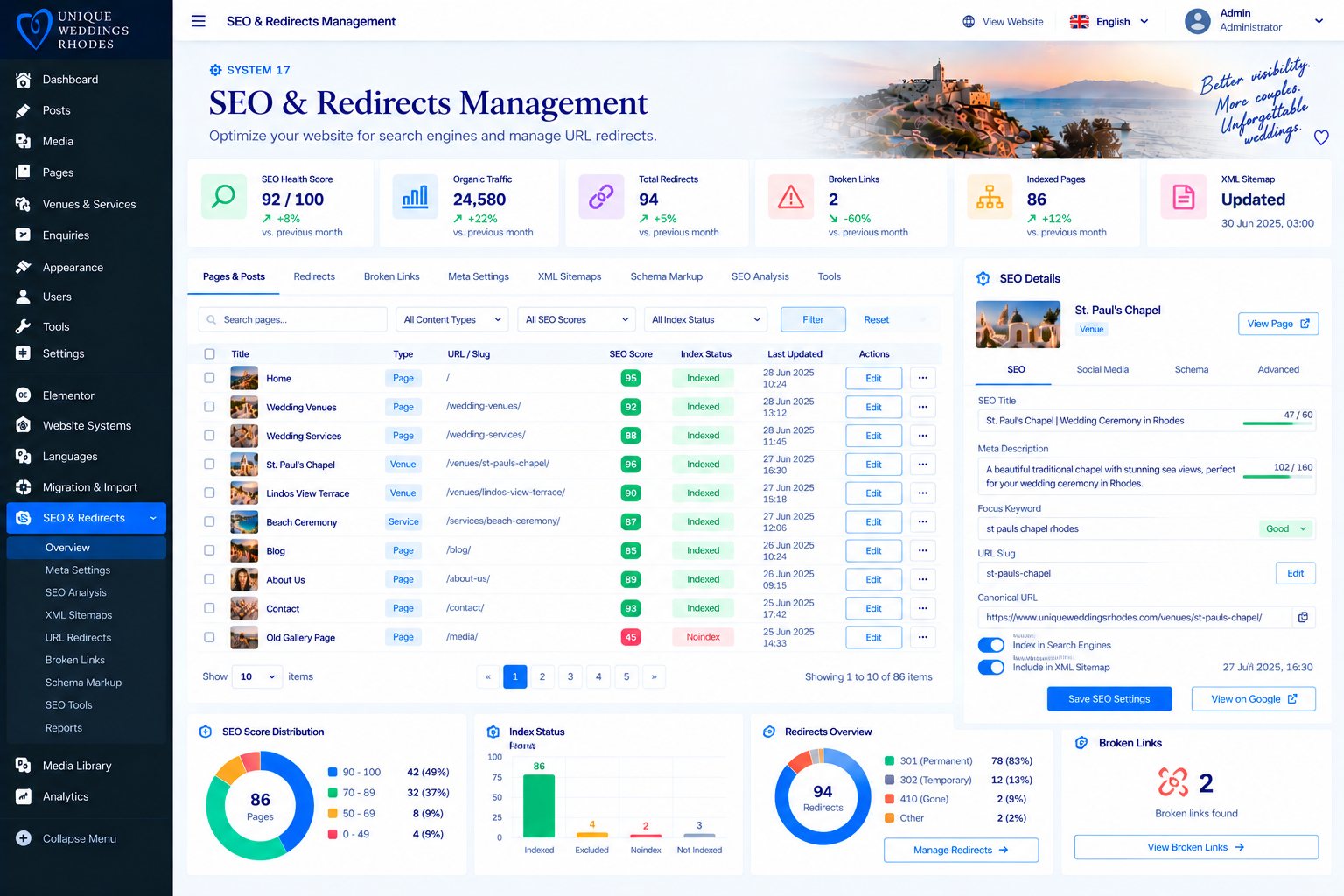Click the Enquiries sidebar icon
Screen dimensions: 1344x896
tap(24, 234)
